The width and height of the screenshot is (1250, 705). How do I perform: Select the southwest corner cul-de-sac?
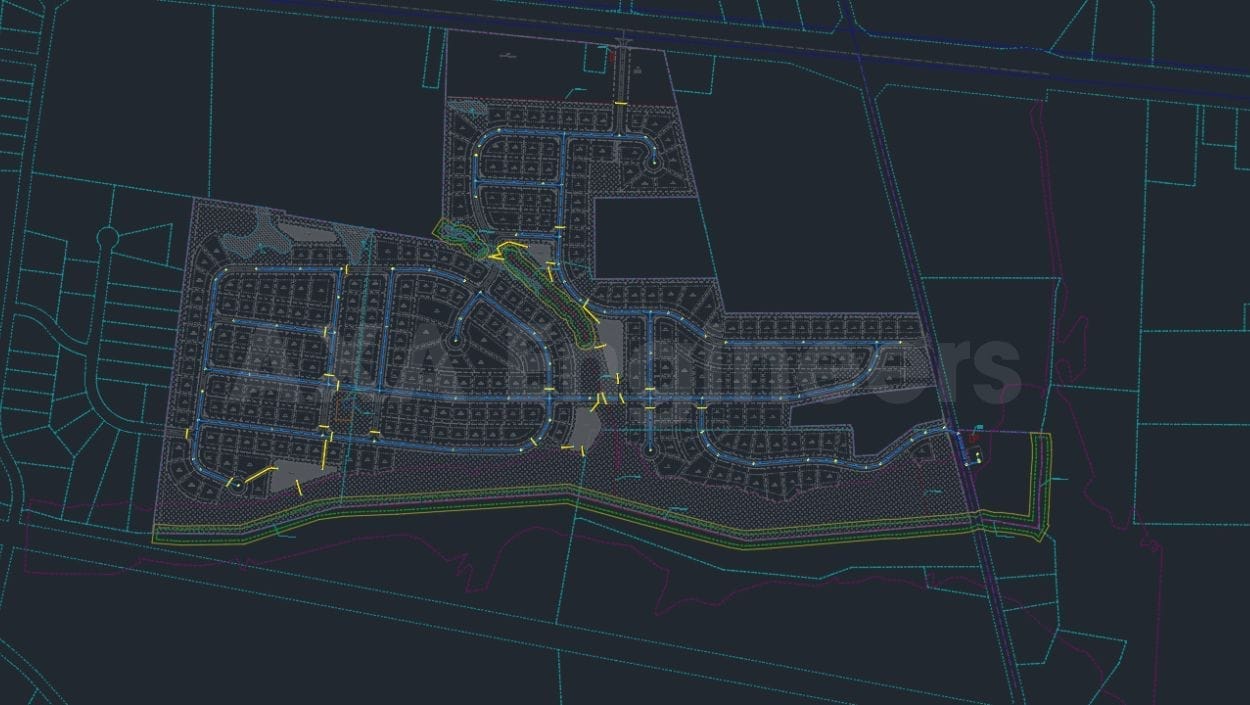[237, 484]
